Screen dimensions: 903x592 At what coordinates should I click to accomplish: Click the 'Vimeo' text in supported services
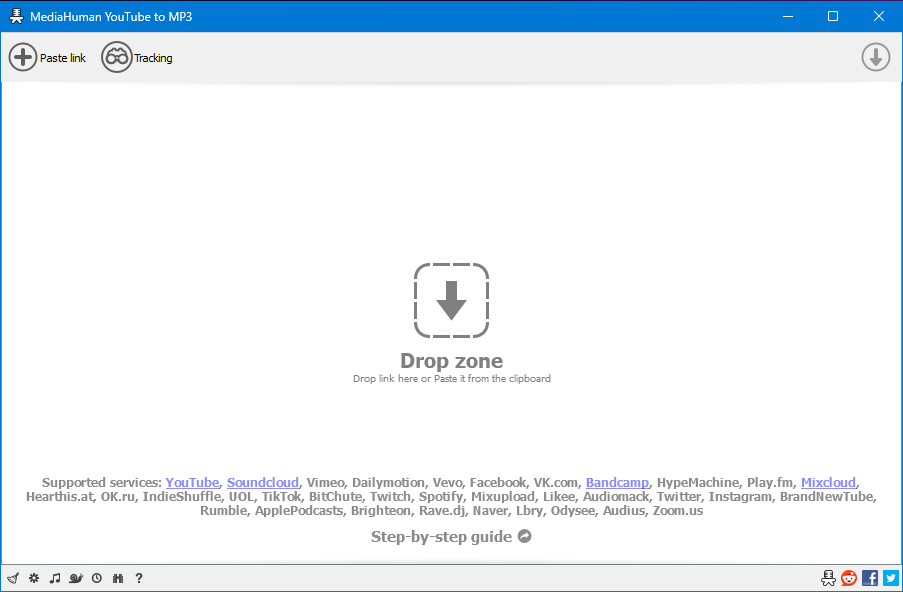(325, 483)
